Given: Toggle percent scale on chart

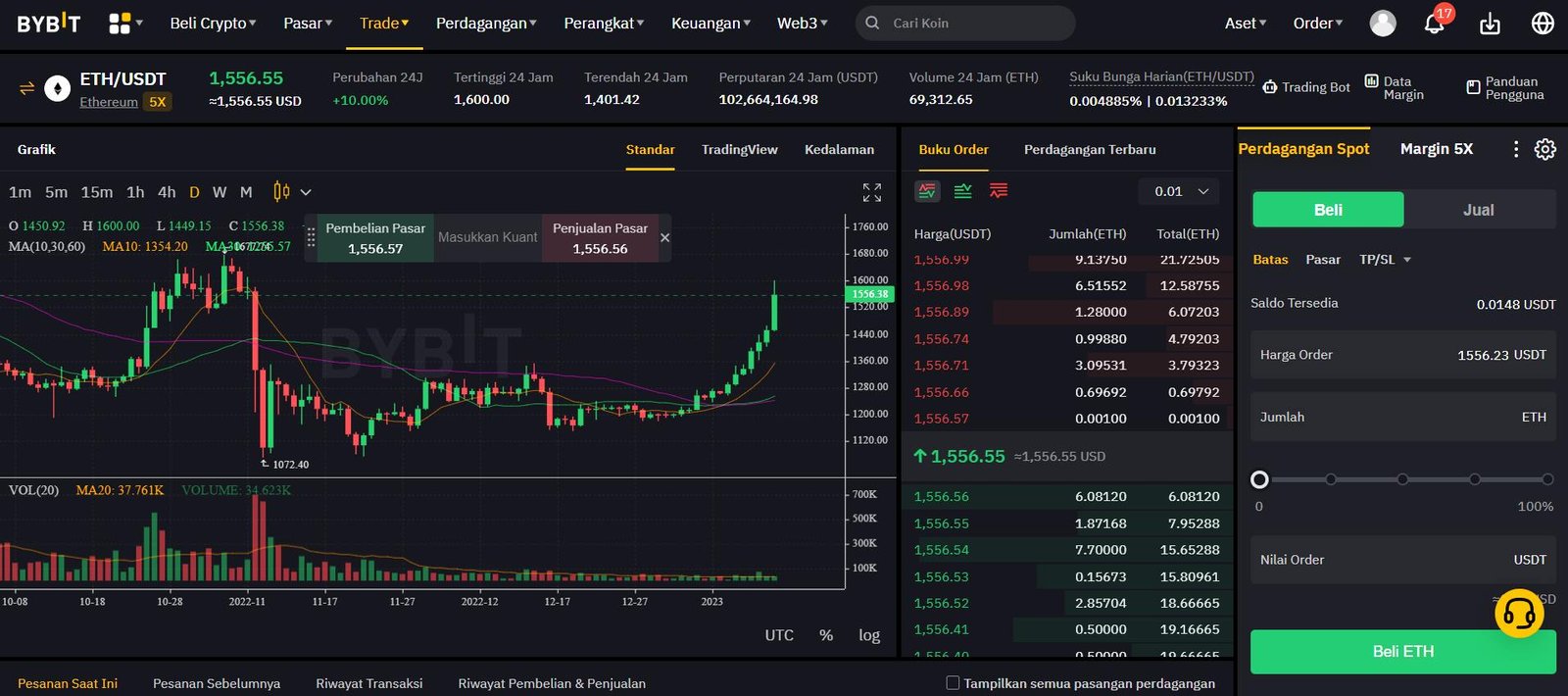Looking at the screenshot, I should coord(826,635).
